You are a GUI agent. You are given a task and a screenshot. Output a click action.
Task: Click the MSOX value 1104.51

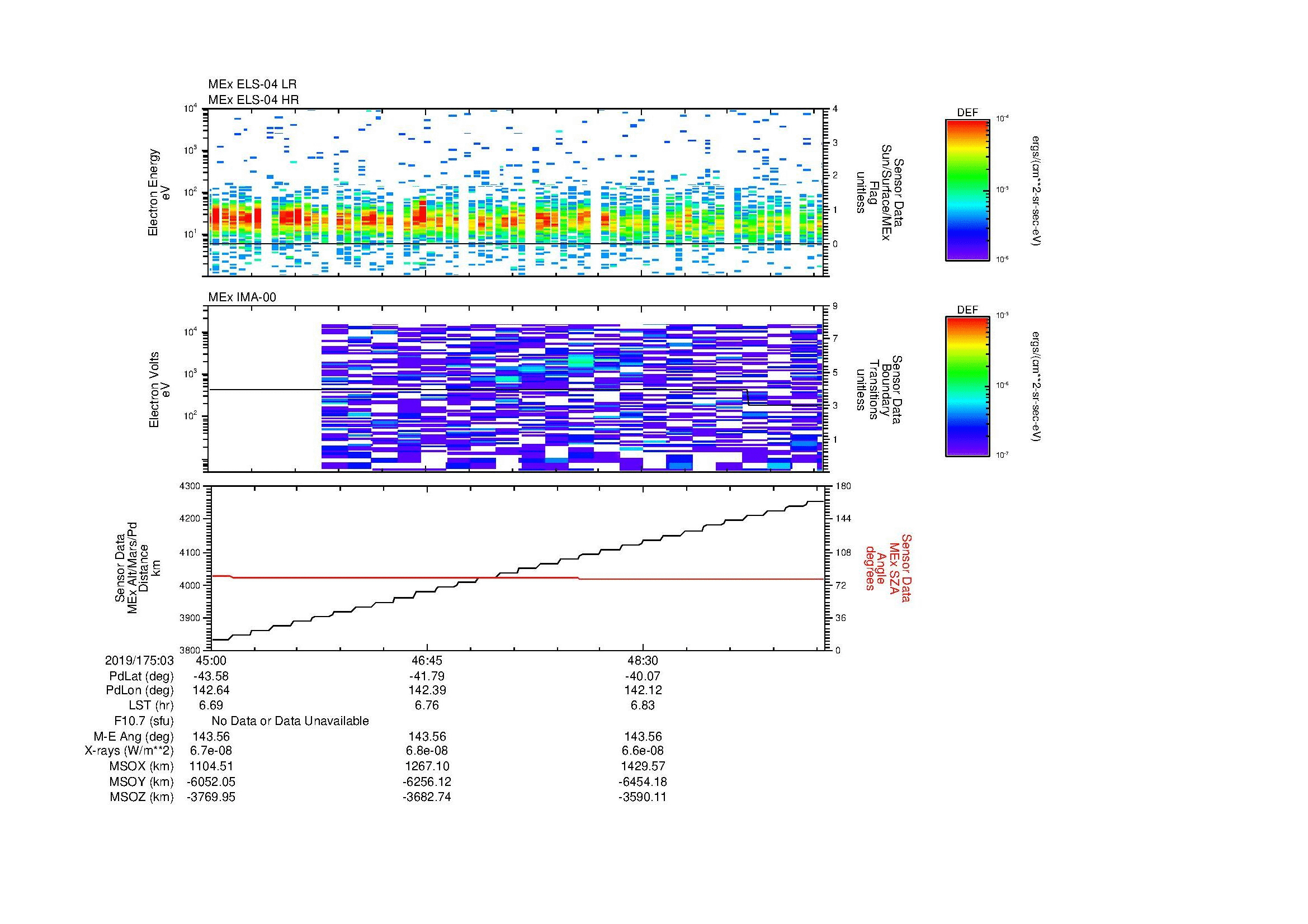click(211, 766)
